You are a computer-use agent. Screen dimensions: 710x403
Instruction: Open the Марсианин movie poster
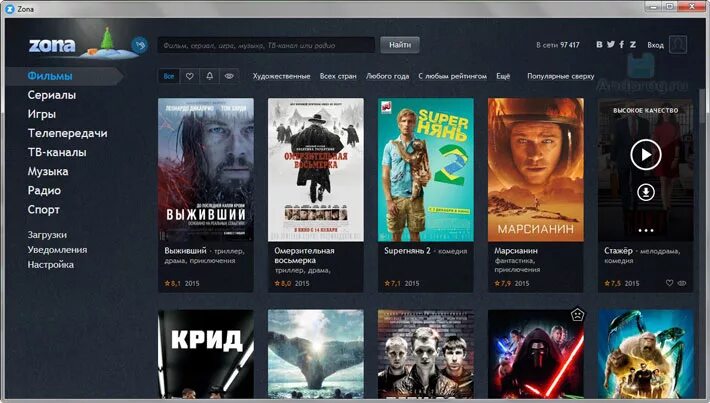pos(536,170)
